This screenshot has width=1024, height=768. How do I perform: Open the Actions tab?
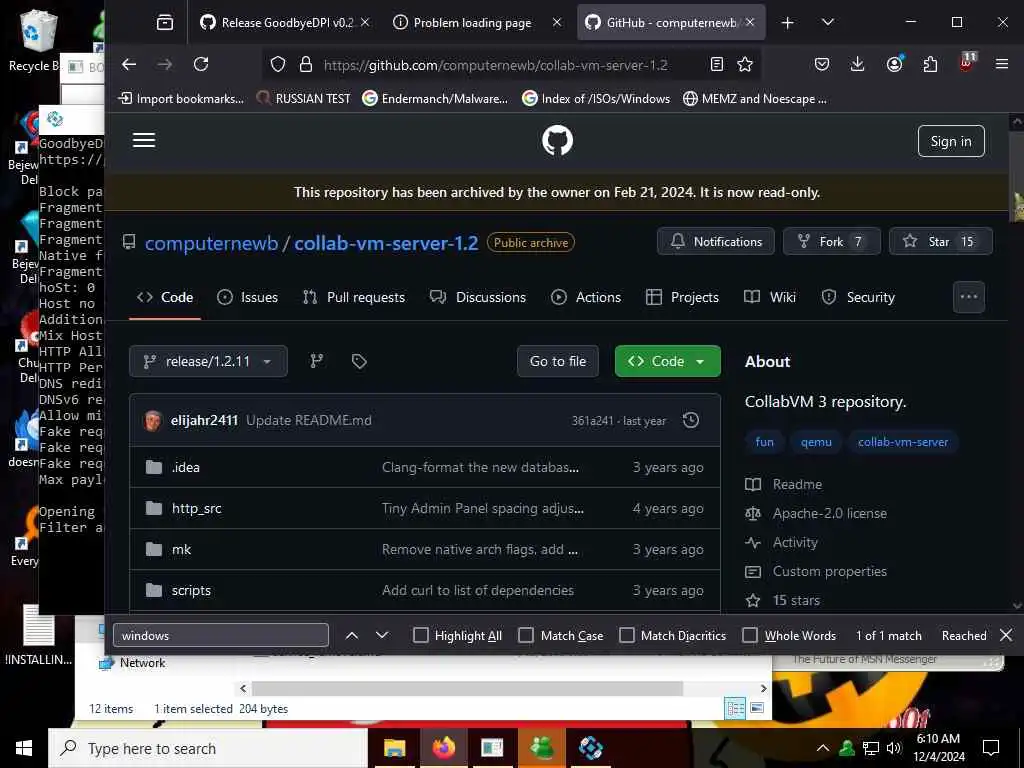586,297
